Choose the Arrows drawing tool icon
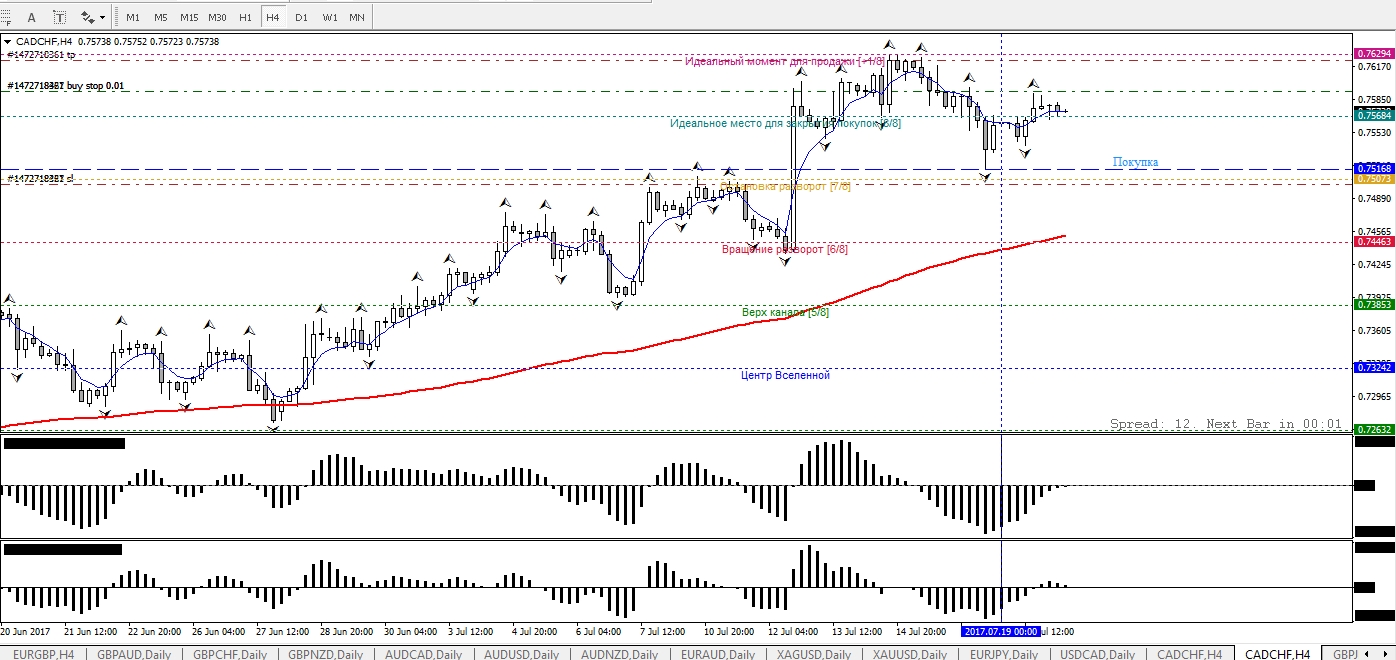Screen dimensions: 1396x660 [87, 17]
